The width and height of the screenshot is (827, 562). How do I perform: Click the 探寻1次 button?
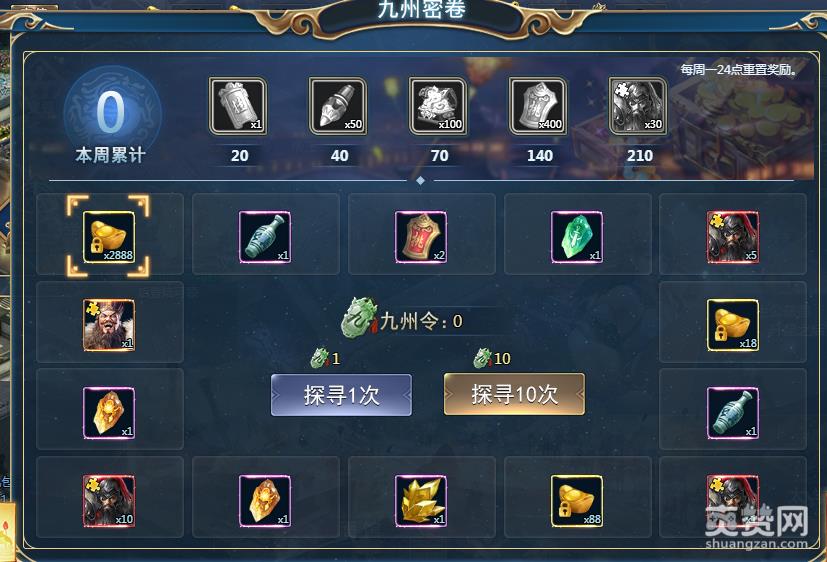pyautogui.click(x=341, y=395)
